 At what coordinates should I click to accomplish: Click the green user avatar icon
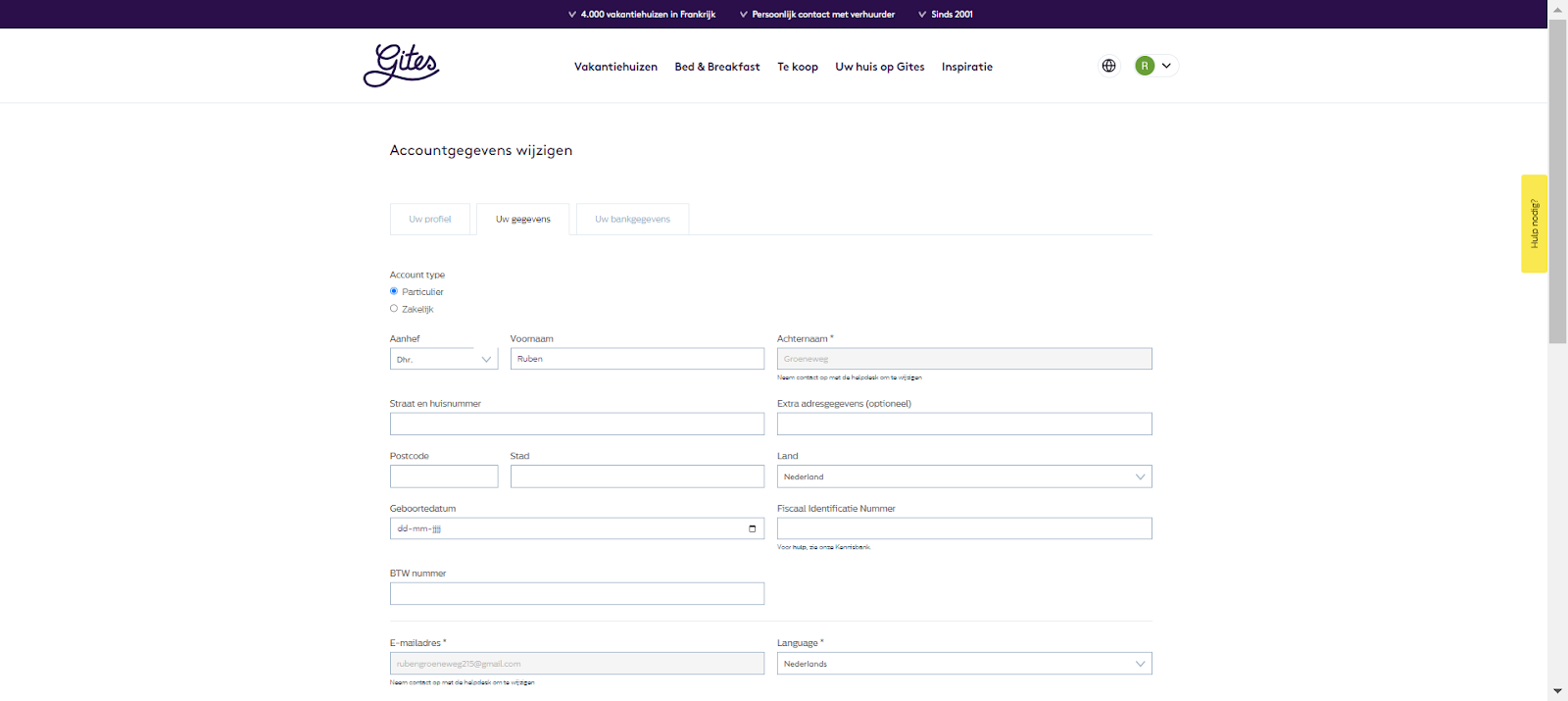(x=1145, y=66)
